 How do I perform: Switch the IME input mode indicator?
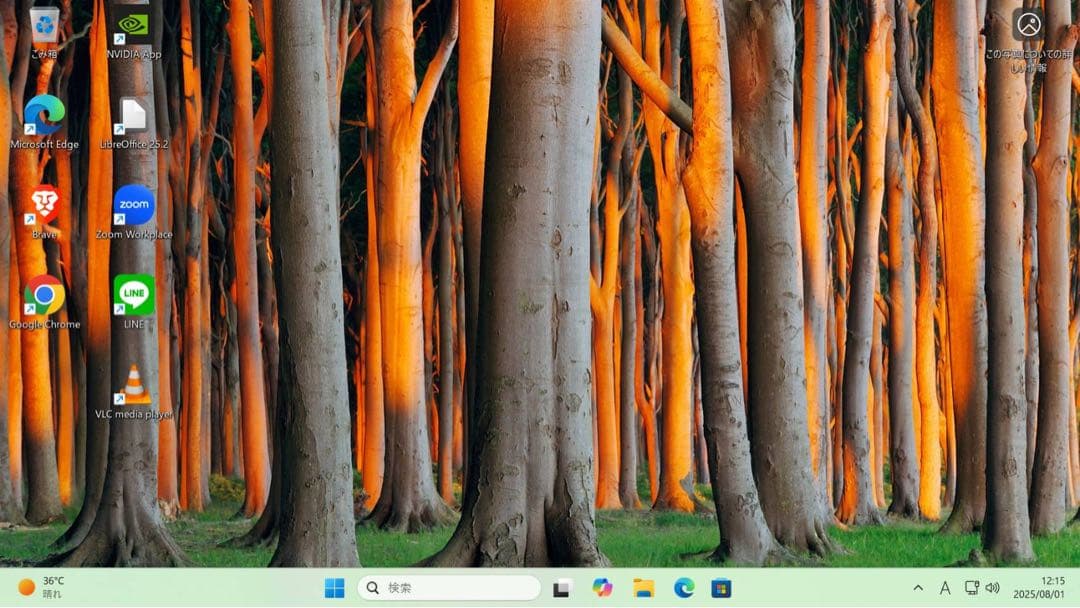pyautogui.click(x=946, y=589)
